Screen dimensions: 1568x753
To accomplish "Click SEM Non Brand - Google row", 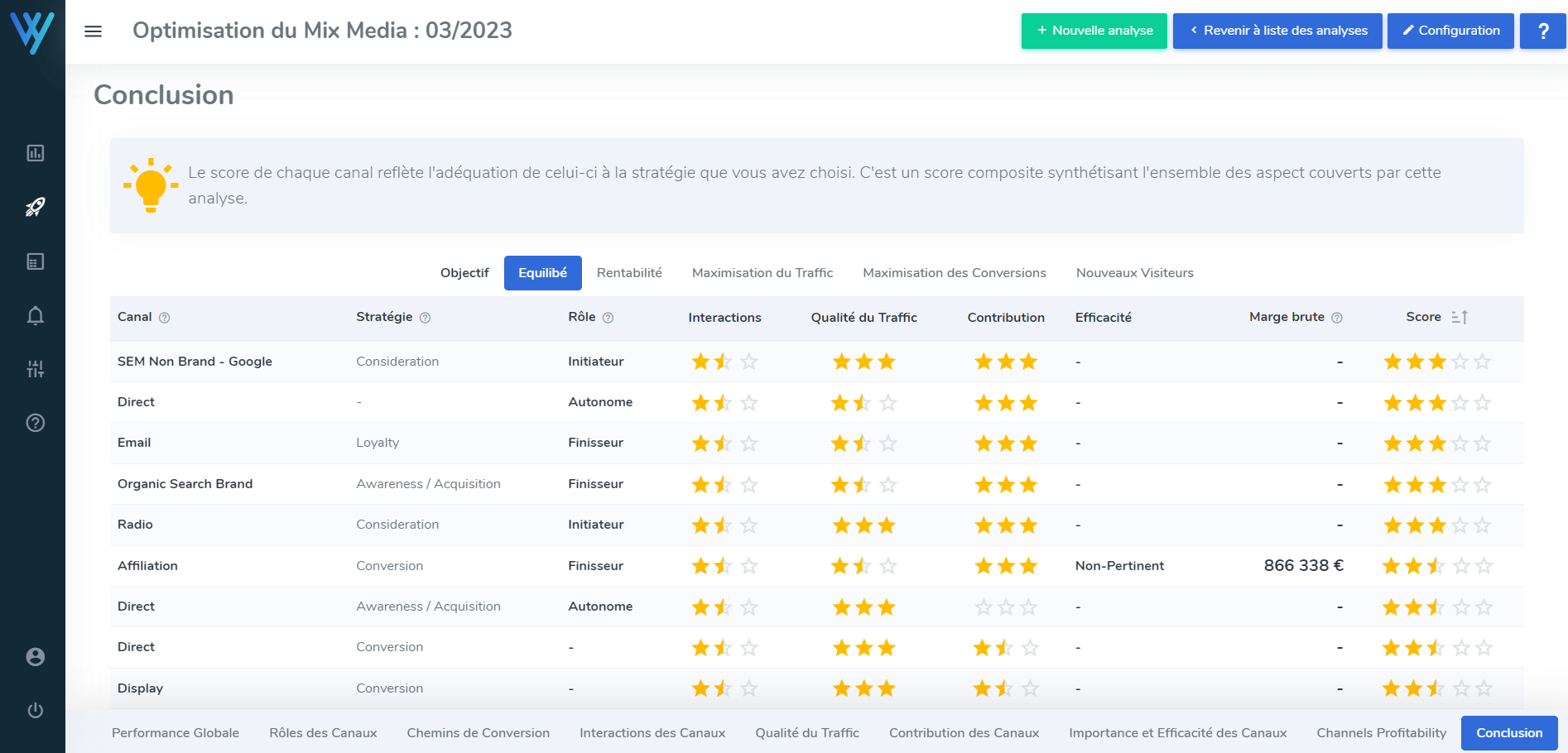I will coord(816,362).
